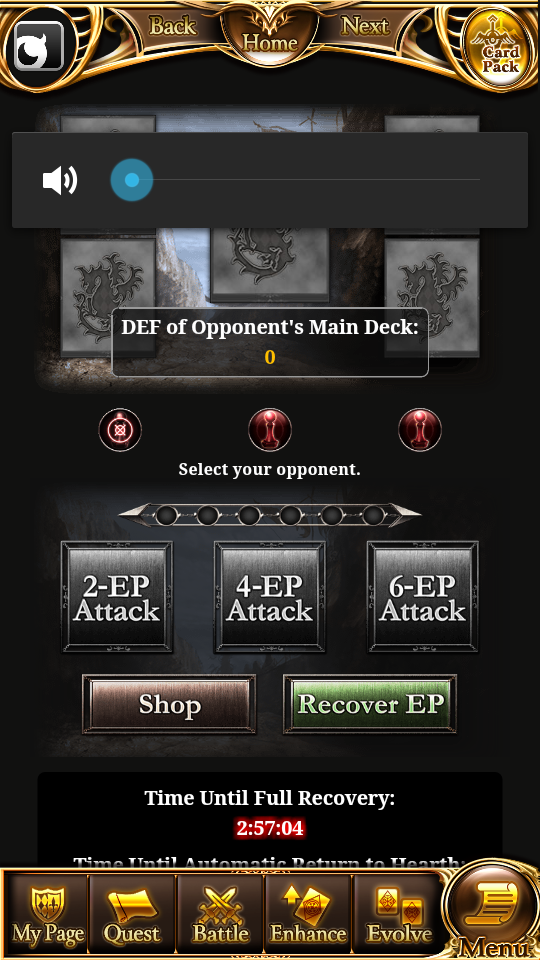
Task: Open the Battle crossed swords tab
Action: pyautogui.click(x=220, y=916)
